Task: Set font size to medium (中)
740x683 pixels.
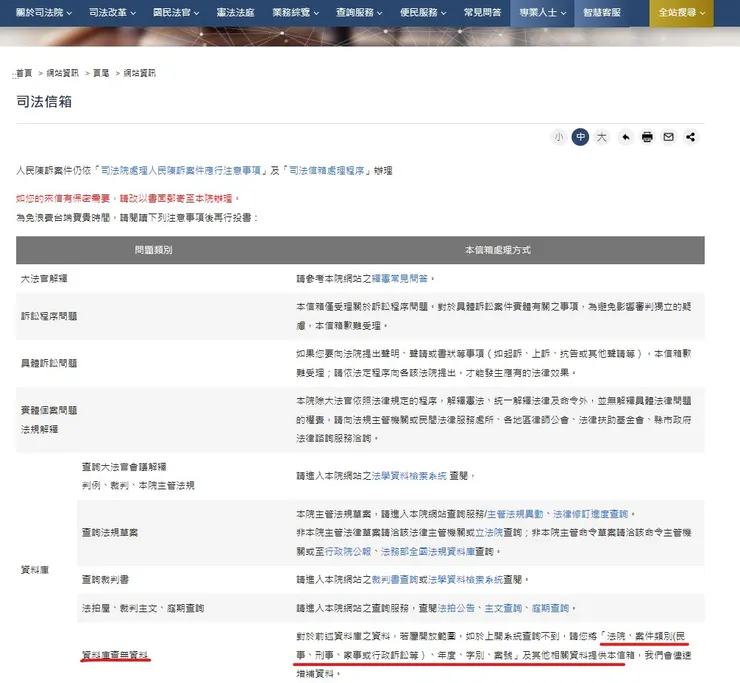Action: point(580,137)
